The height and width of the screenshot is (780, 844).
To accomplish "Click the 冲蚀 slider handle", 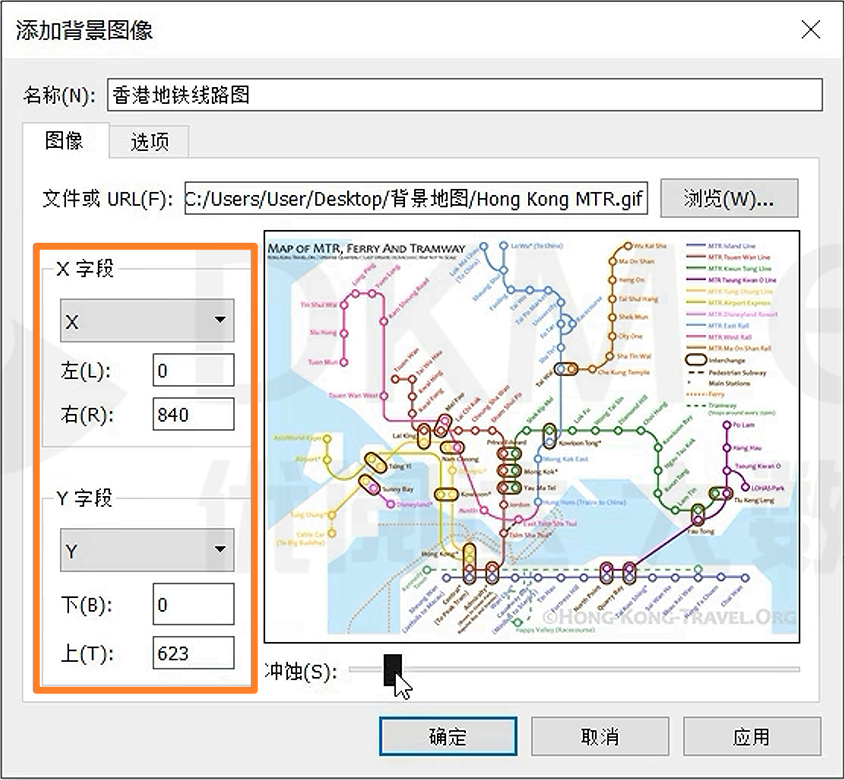I will [393, 670].
